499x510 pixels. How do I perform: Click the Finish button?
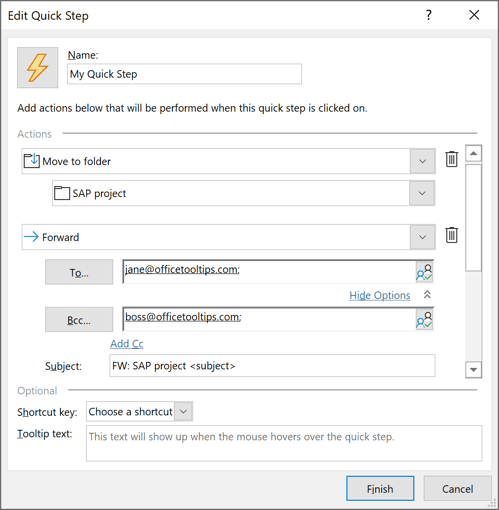click(380, 488)
